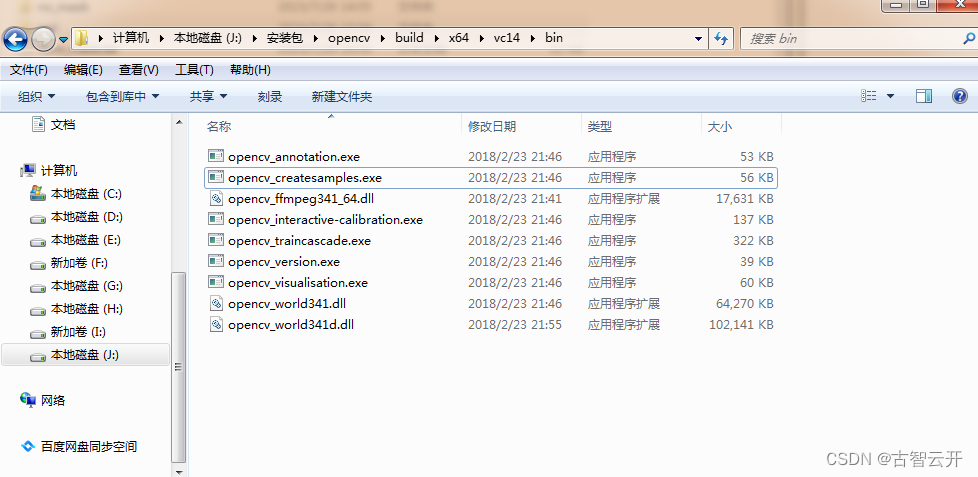
Task: Click the Forward navigation arrow button
Action: pyautogui.click(x=43, y=40)
